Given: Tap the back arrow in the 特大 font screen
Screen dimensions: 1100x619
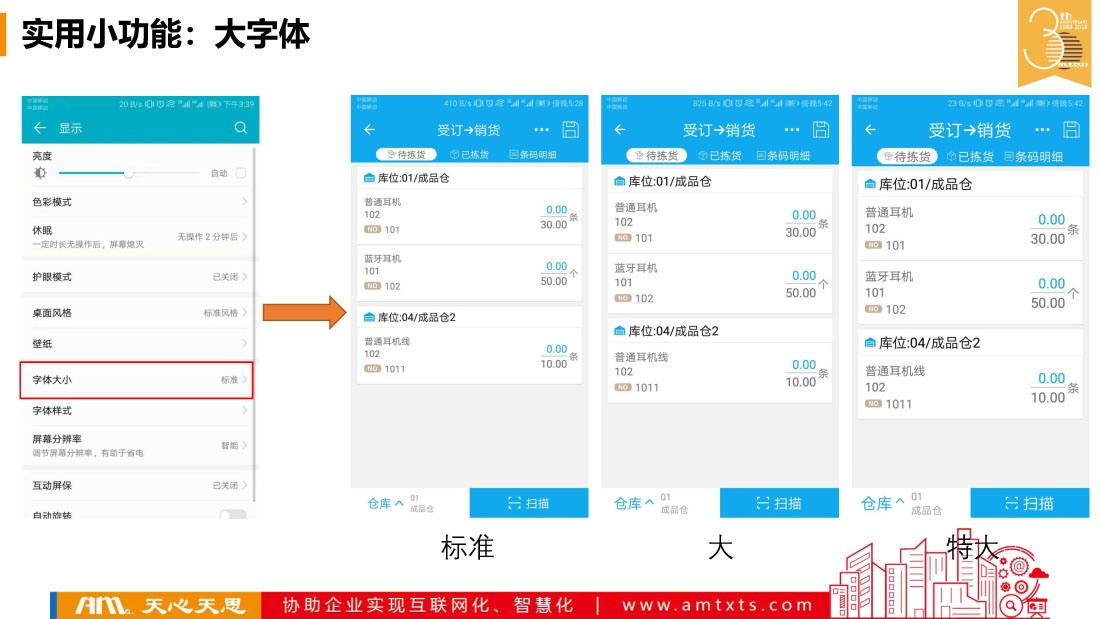Looking at the screenshot, I should tap(870, 130).
